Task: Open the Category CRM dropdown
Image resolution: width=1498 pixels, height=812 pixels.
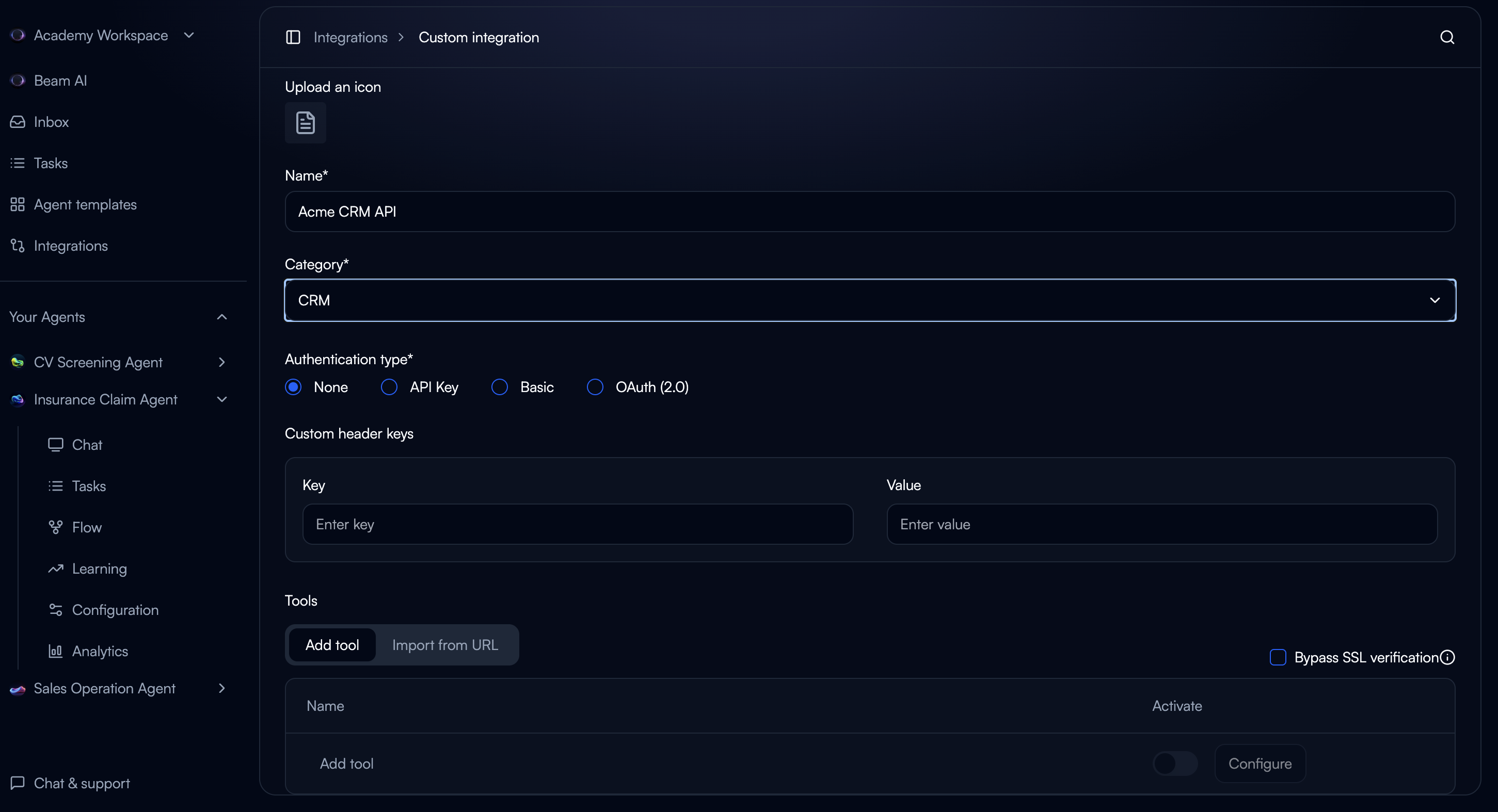Action: click(x=870, y=301)
